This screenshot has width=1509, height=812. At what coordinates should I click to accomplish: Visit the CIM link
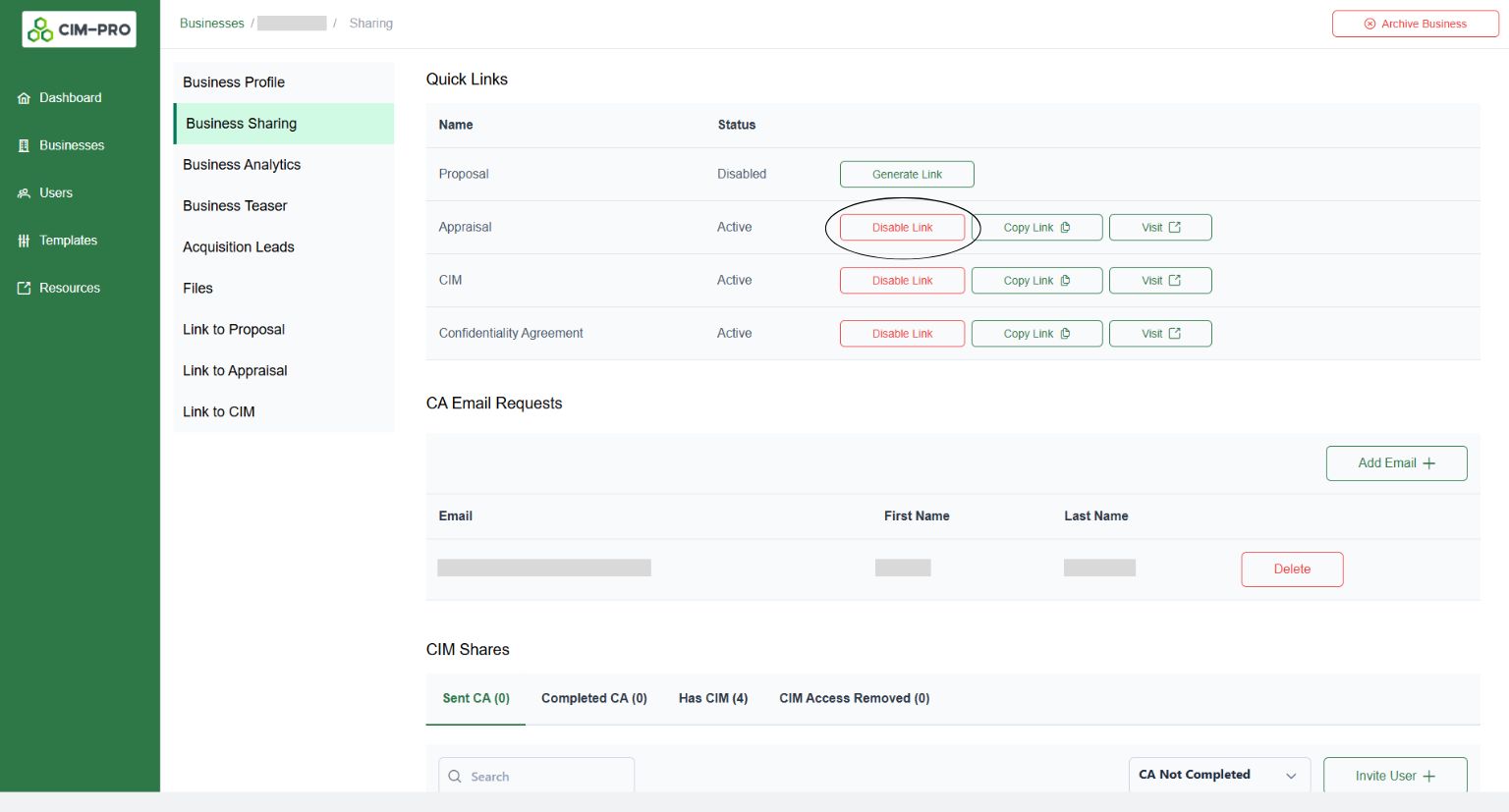click(x=1160, y=280)
